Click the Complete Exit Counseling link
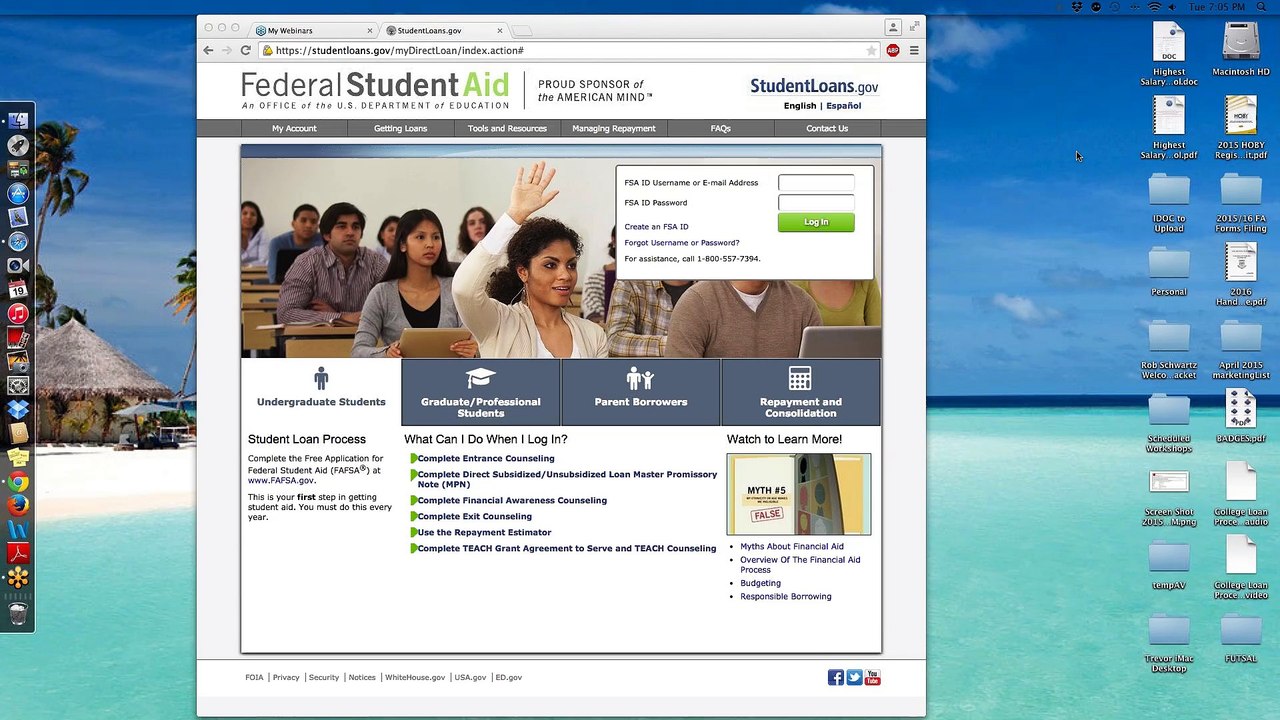1280x720 pixels. coord(475,517)
